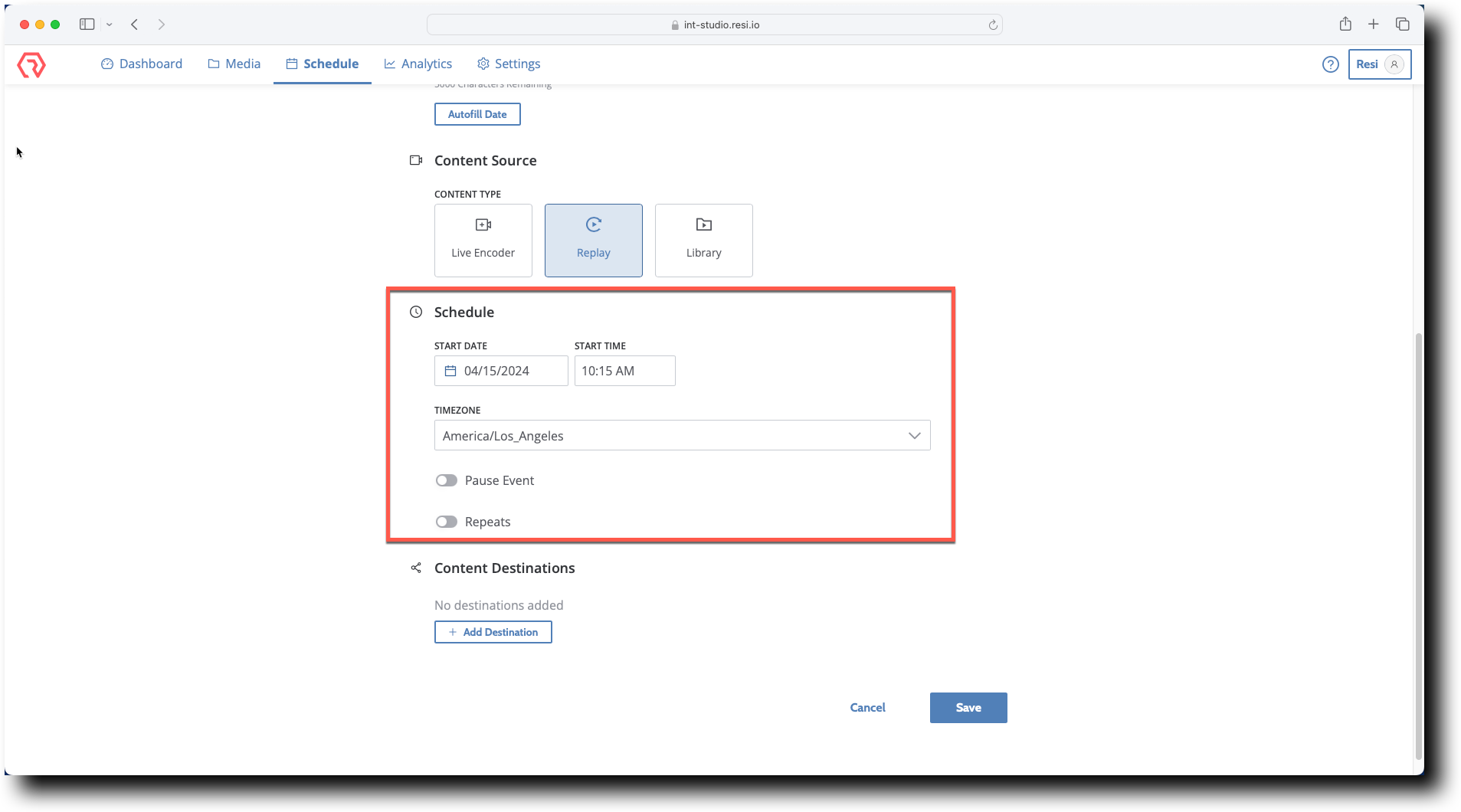Expand Safari sidebar options chevron
The height and width of the screenshot is (812, 1461).
tap(110, 25)
